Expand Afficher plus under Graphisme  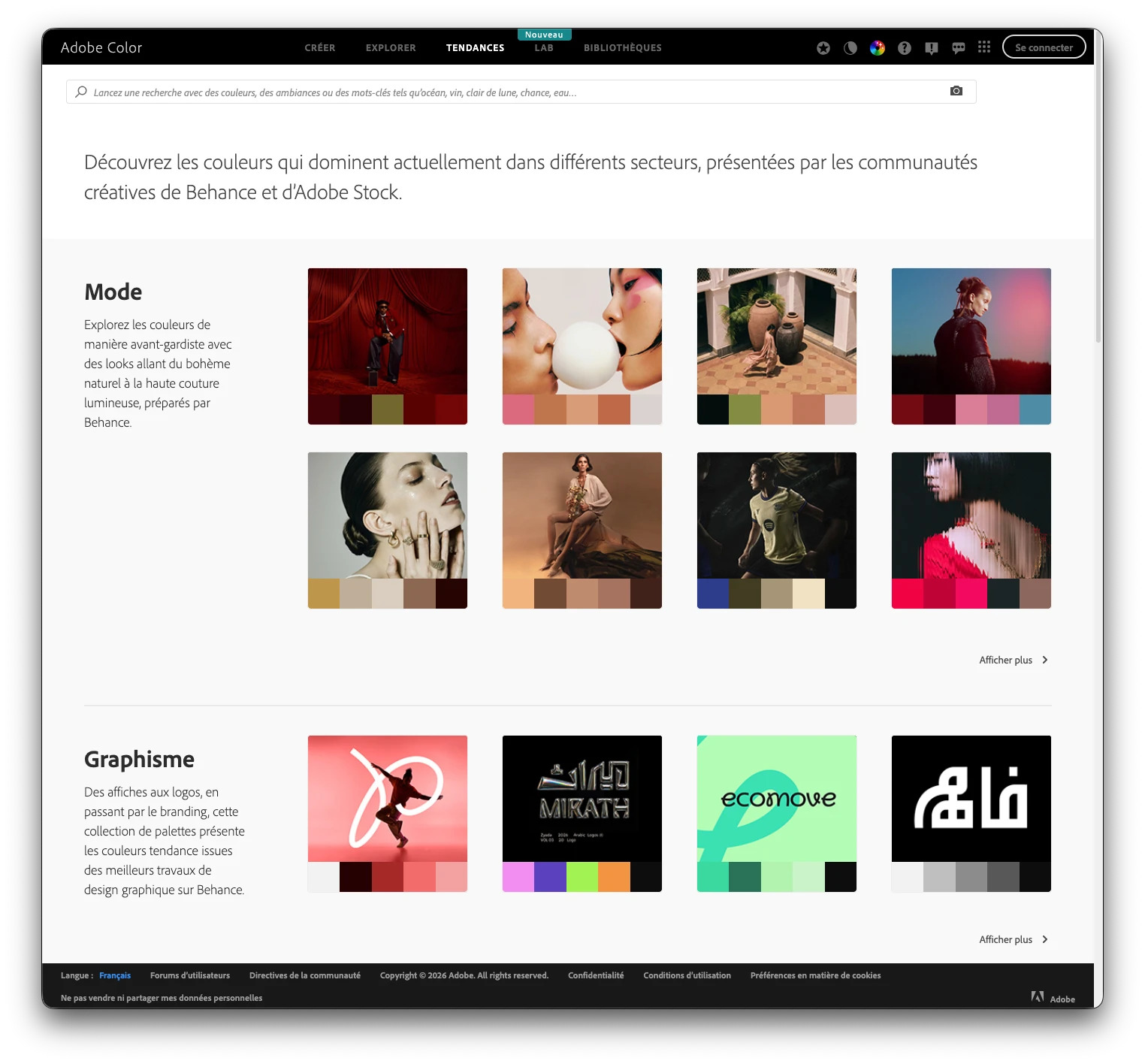click(1008, 939)
